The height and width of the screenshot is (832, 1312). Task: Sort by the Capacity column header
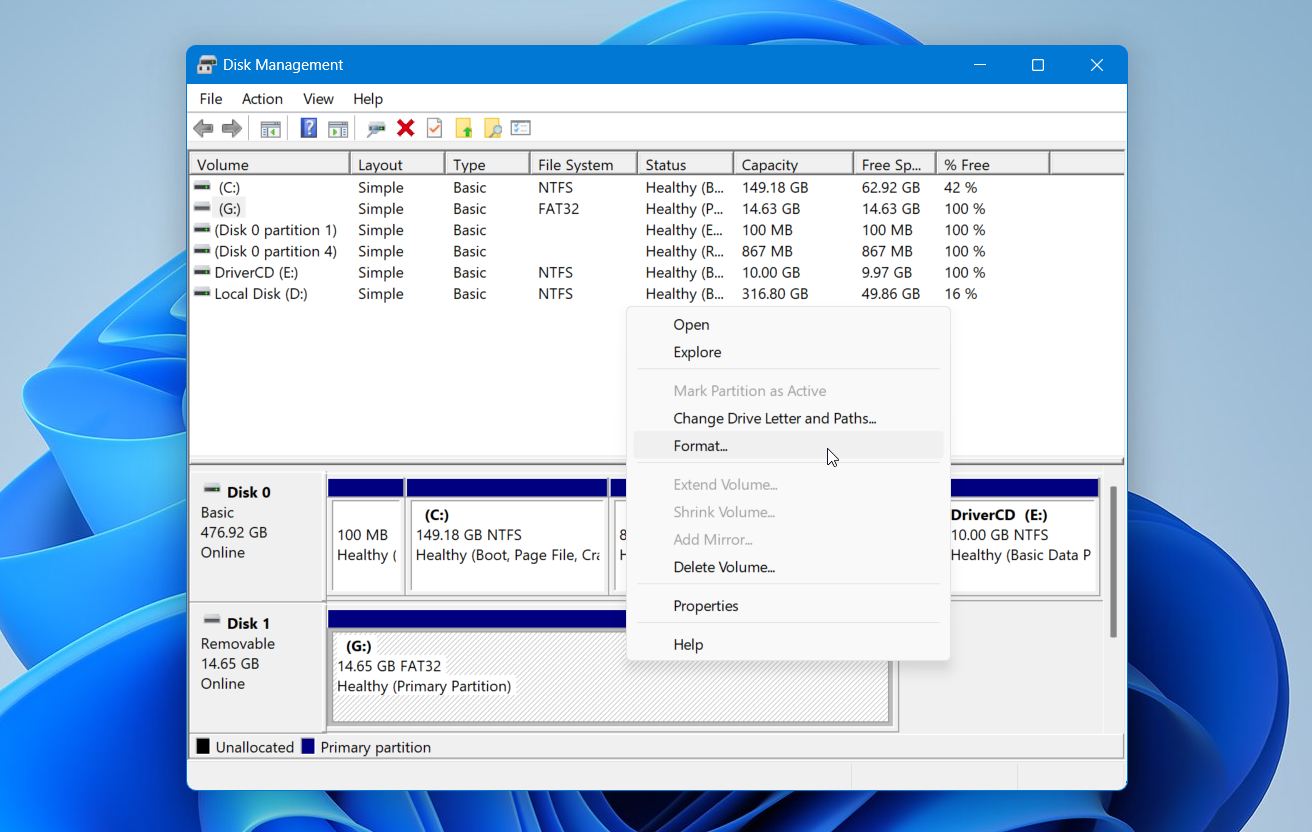tap(793, 164)
